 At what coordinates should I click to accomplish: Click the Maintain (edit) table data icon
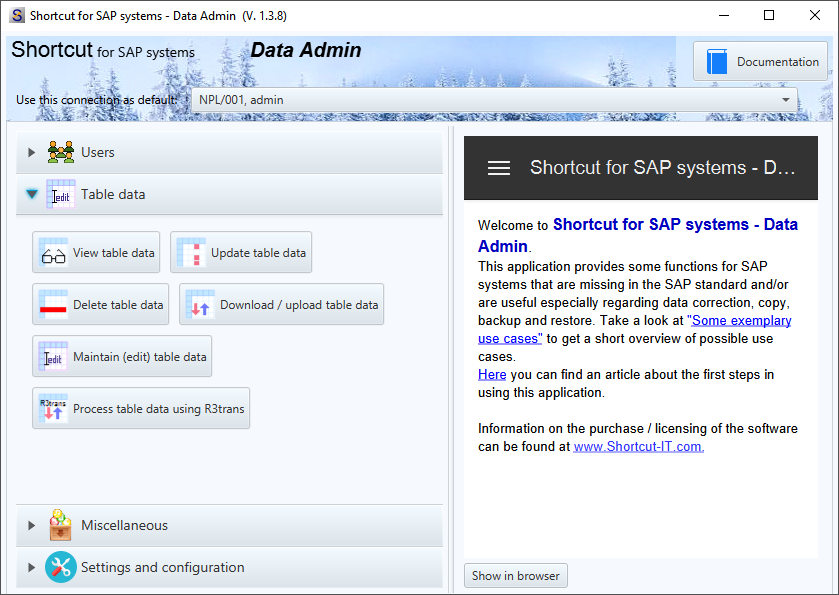pos(54,357)
